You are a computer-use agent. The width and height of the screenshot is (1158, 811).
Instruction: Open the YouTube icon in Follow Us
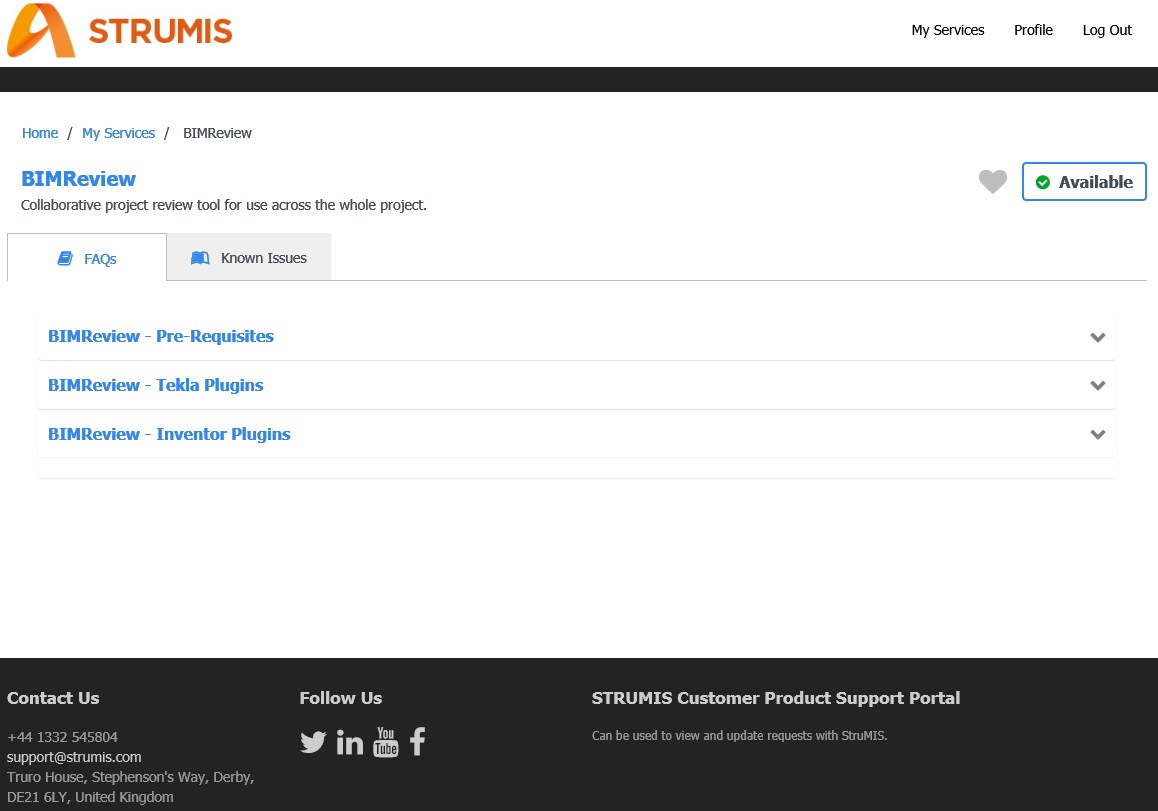pos(386,742)
